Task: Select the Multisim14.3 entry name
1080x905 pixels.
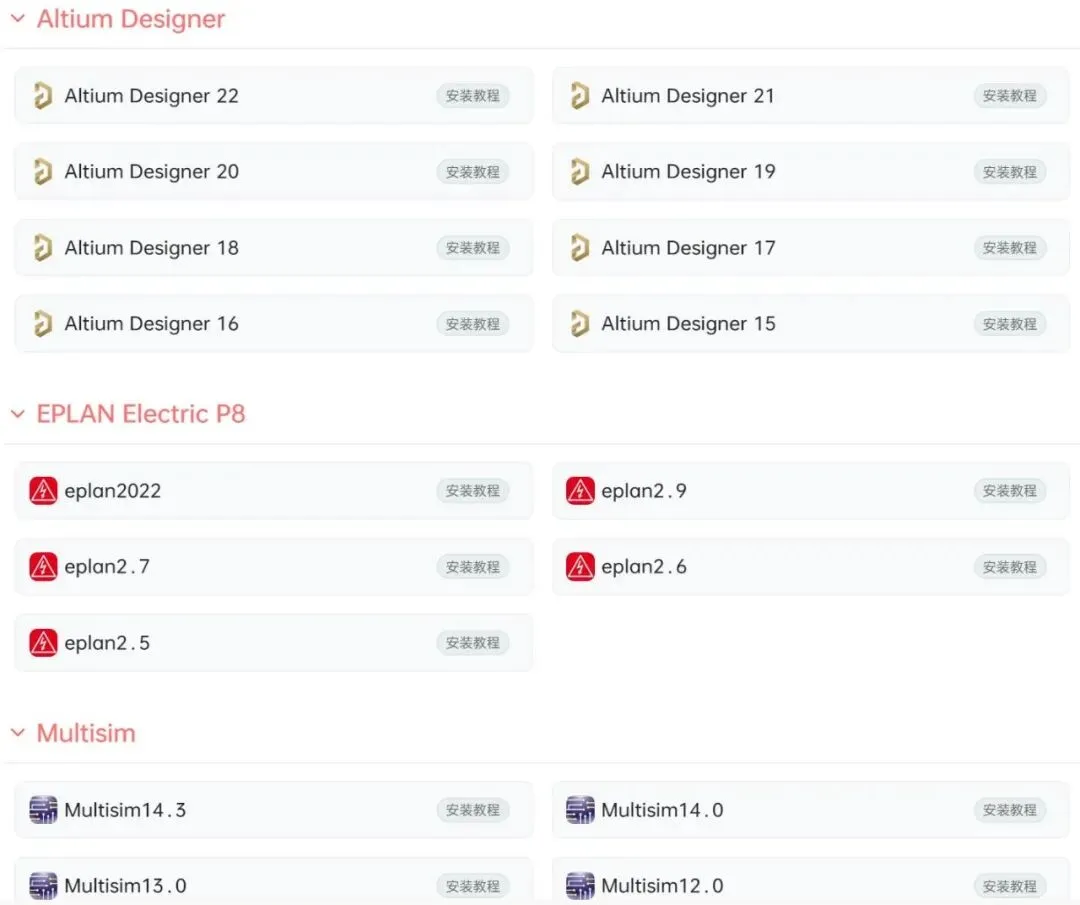Action: (x=125, y=810)
